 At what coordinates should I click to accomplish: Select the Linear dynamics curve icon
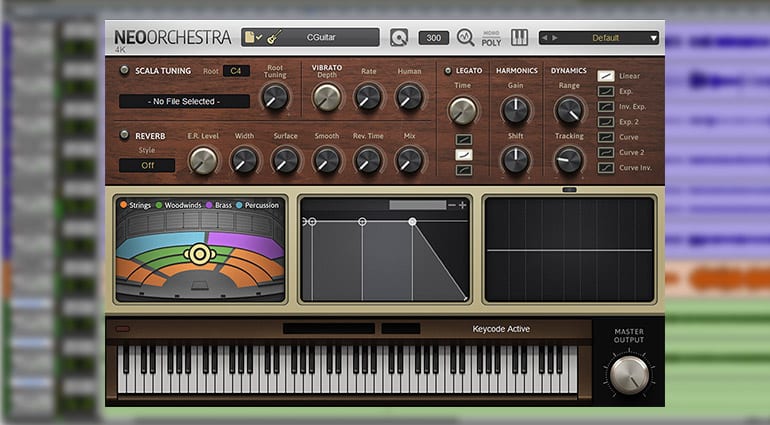(605, 76)
